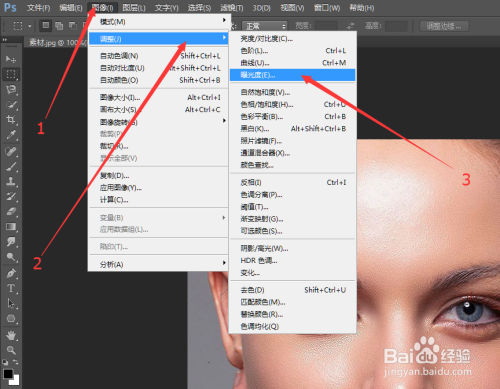Screen dimensions: 500x389
Task: Open the 滤镜(T) menu
Action: tap(232, 8)
